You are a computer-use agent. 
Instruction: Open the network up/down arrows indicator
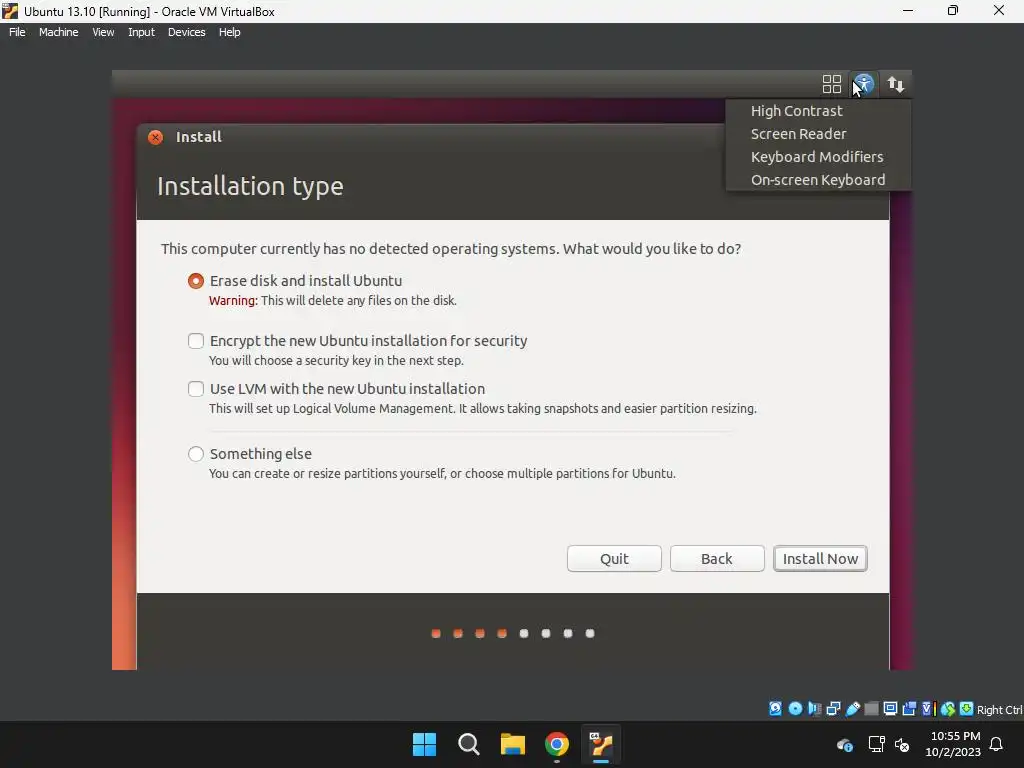[x=895, y=84]
